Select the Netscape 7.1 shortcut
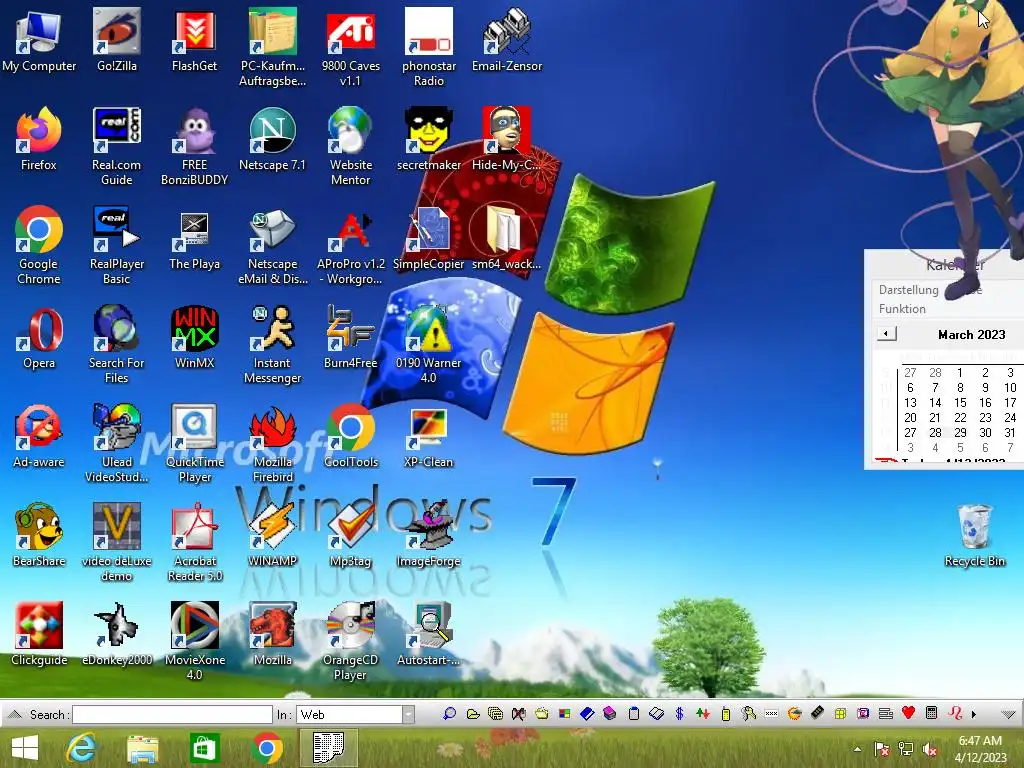The height and width of the screenshot is (768, 1024). [x=272, y=139]
